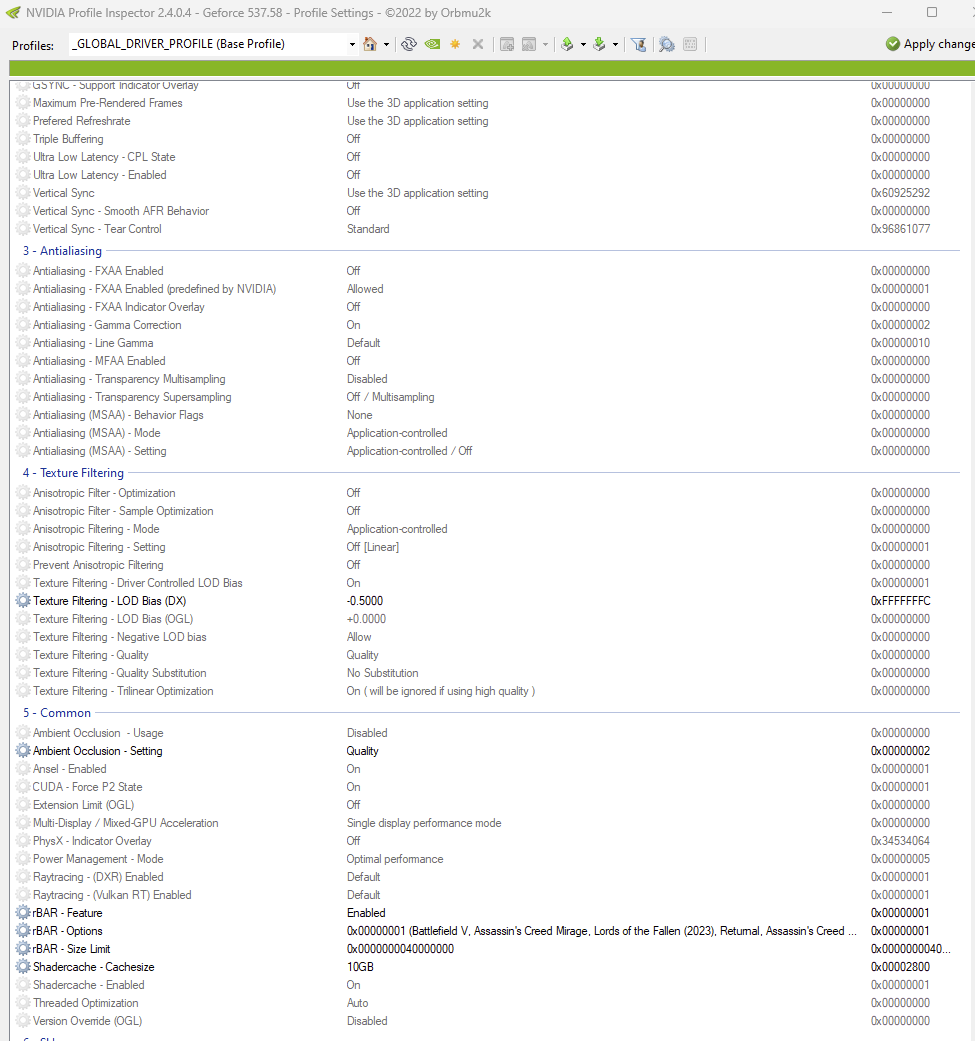Click the Optimal performance value
The width and height of the screenshot is (975, 1041).
click(x=395, y=859)
